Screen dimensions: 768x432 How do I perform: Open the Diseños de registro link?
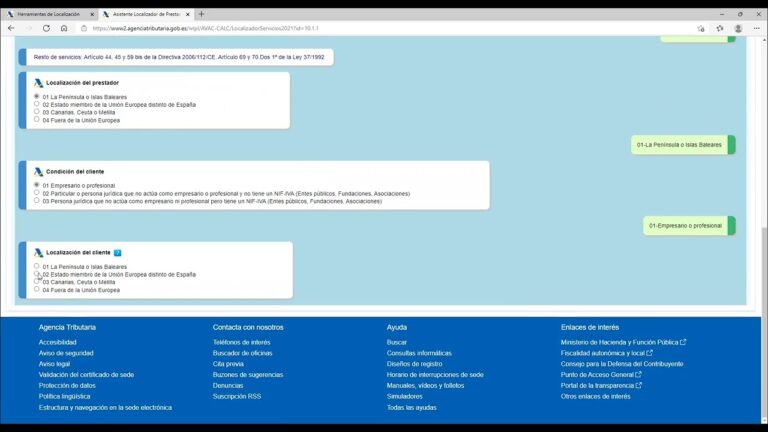[414, 363]
